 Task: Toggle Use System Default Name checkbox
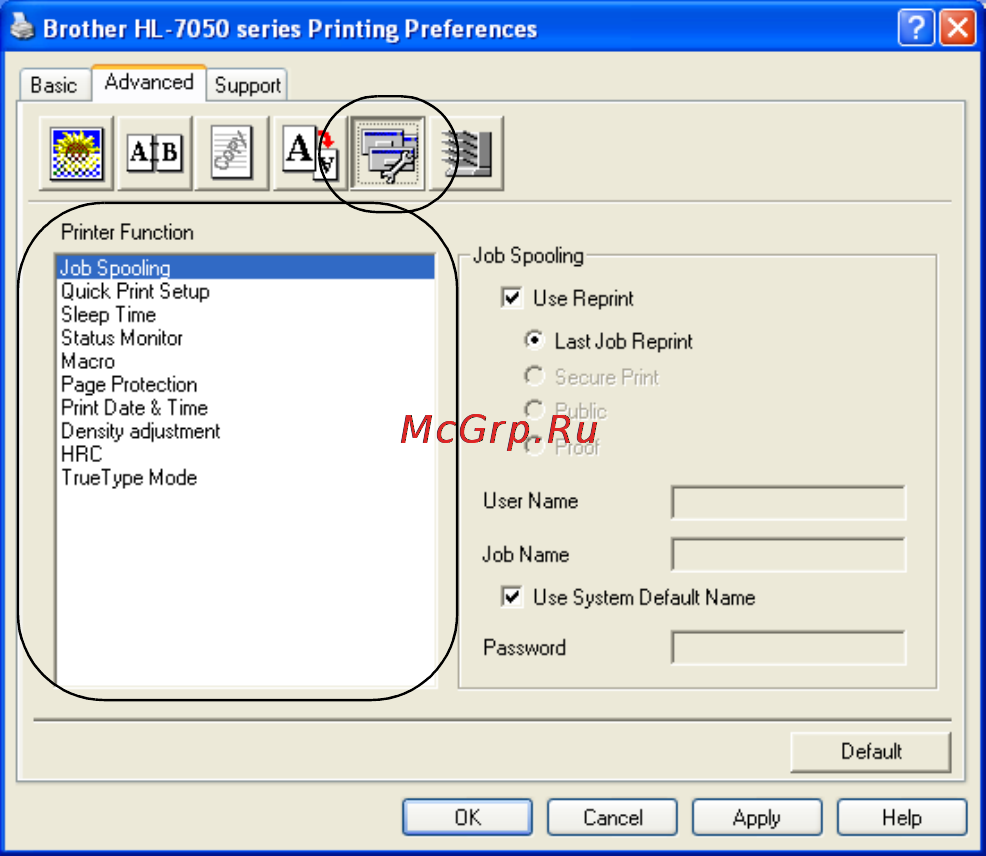coord(512,596)
